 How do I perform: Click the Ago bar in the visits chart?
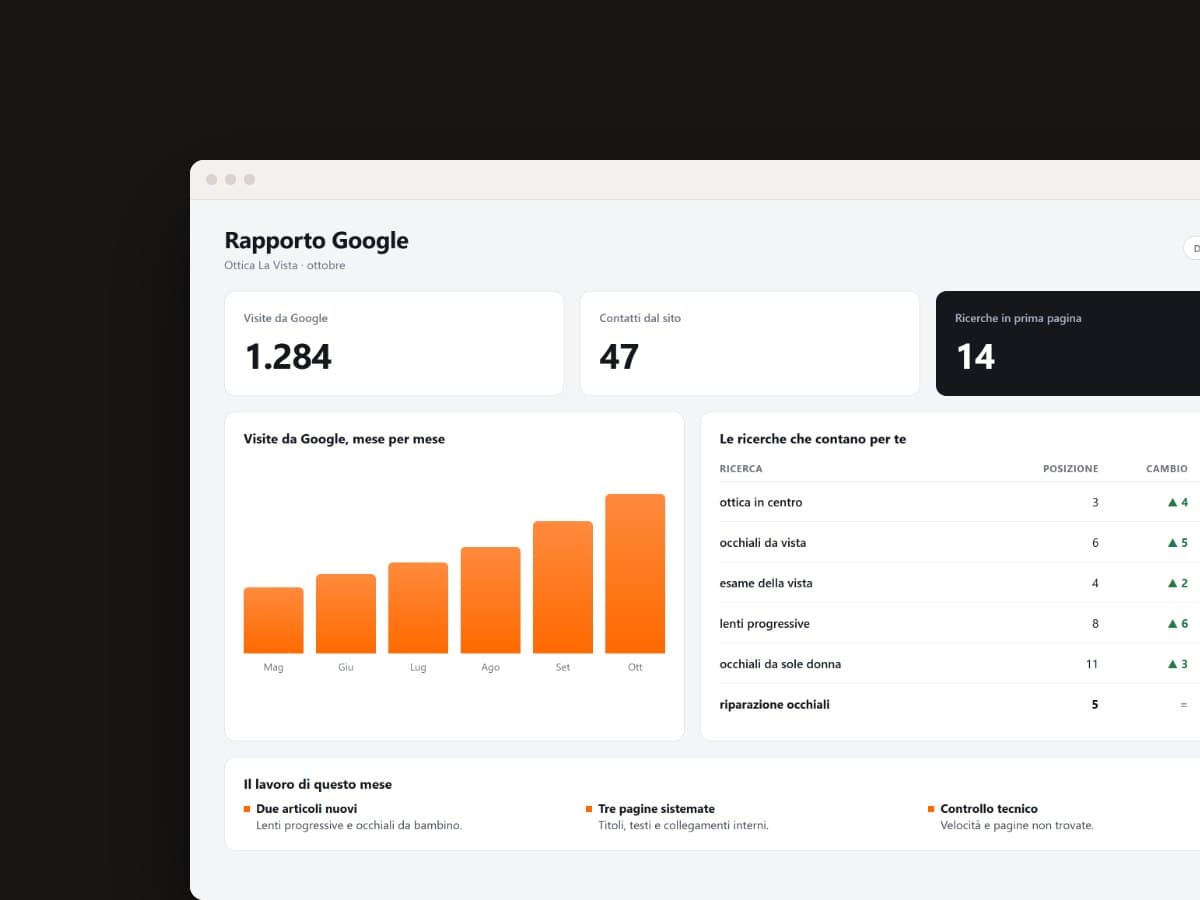point(490,600)
